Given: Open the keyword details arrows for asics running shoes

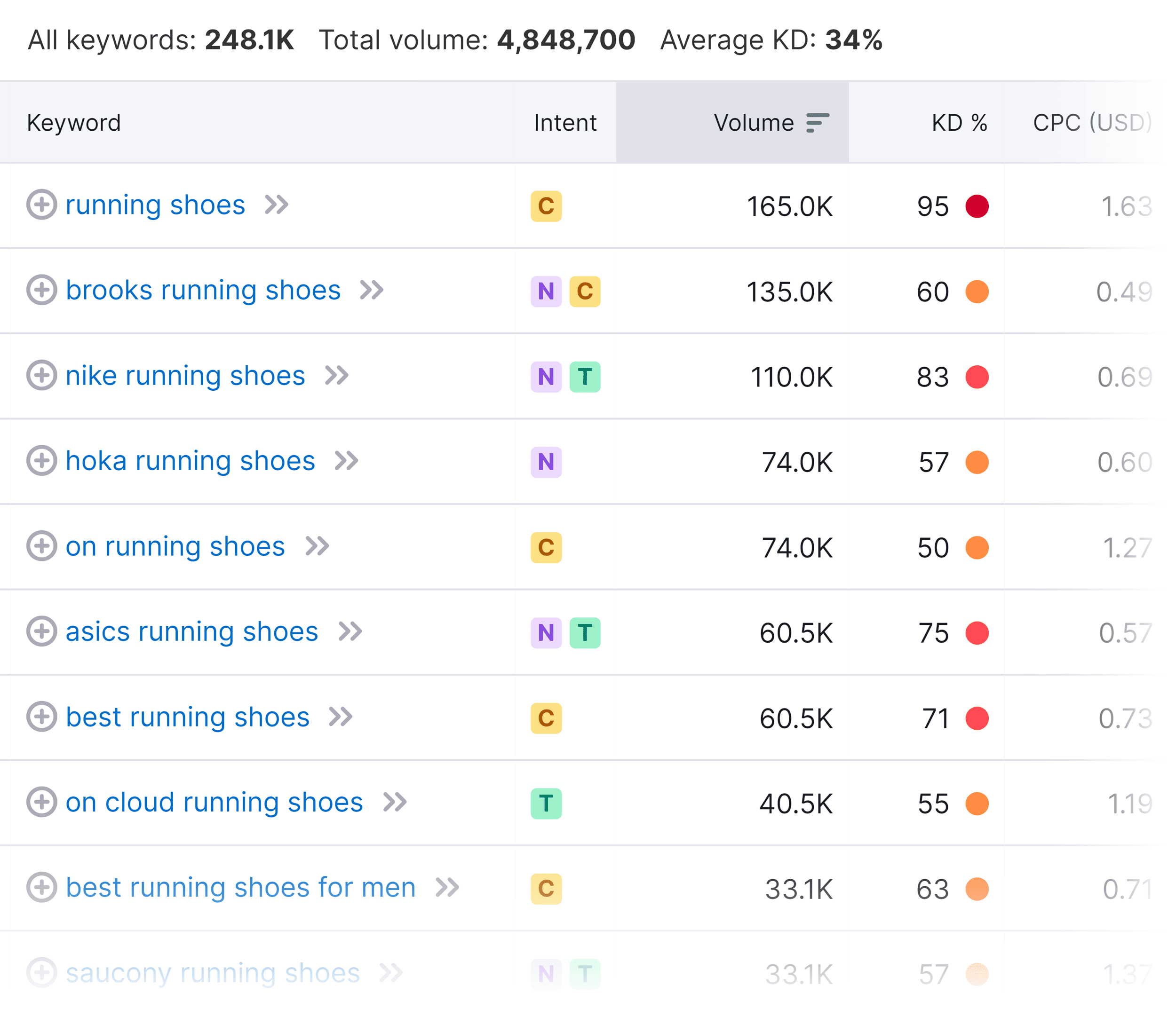Looking at the screenshot, I should point(353,632).
